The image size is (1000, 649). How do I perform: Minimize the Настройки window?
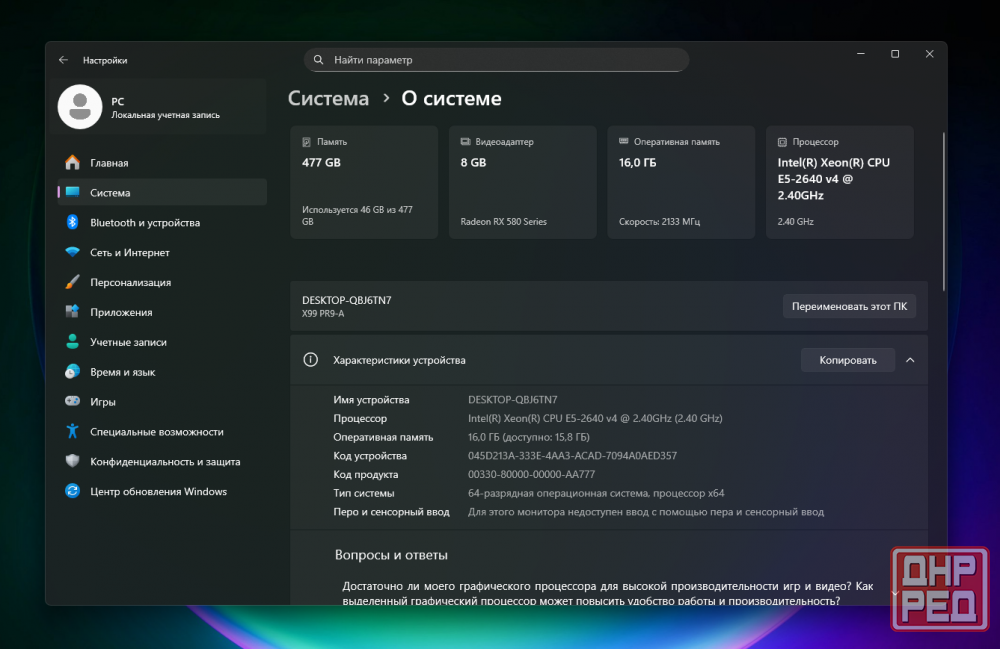(x=860, y=54)
